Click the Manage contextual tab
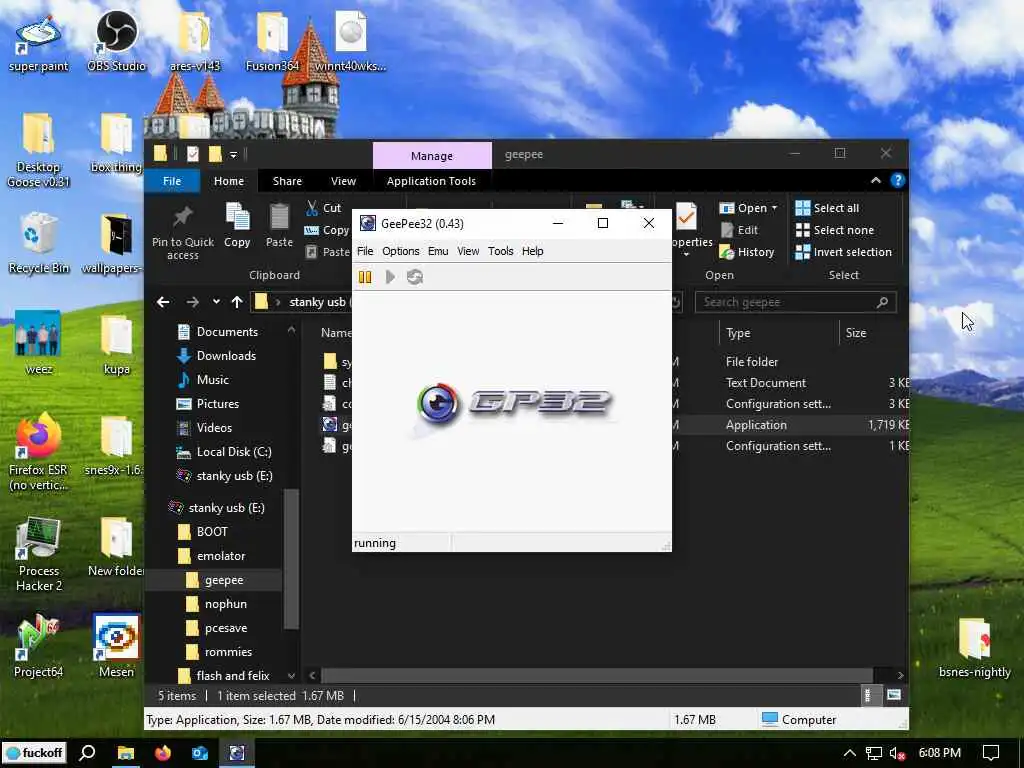 pyautogui.click(x=432, y=155)
